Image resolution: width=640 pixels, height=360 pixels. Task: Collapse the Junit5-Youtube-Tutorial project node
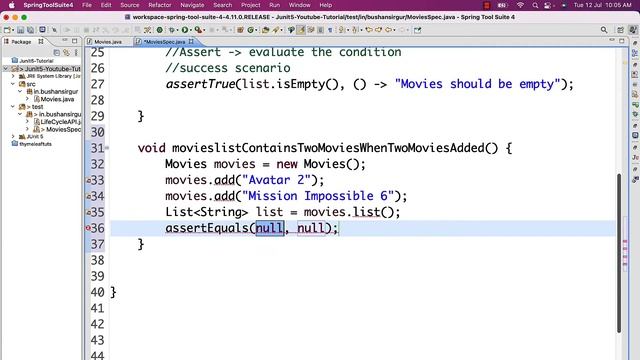(x=6, y=69)
